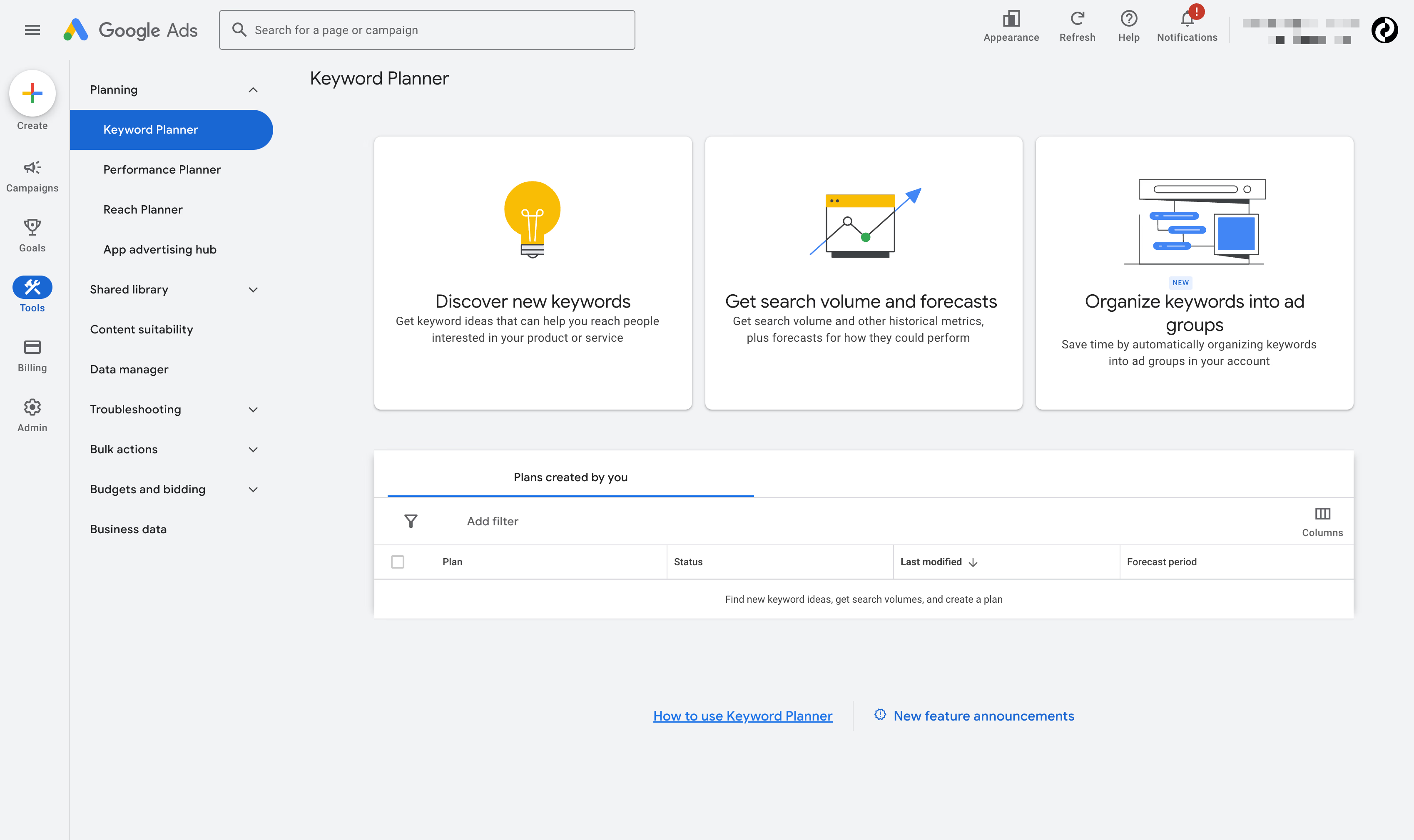Viewport: 1414px width, 840px height.
Task: Select Keyword Planner menu item
Action: click(171, 129)
